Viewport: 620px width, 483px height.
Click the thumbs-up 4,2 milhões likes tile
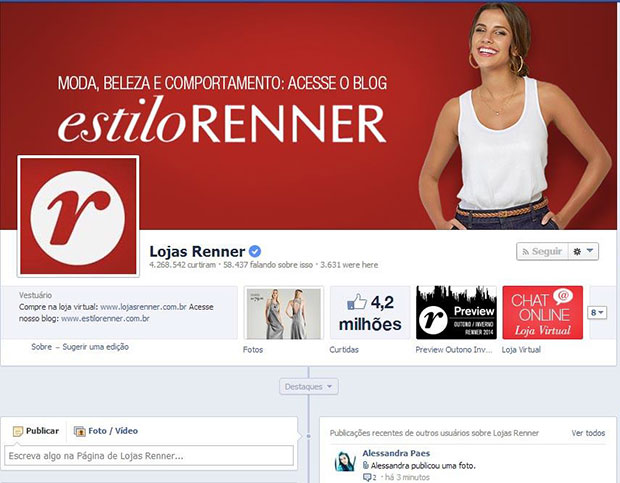[370, 313]
